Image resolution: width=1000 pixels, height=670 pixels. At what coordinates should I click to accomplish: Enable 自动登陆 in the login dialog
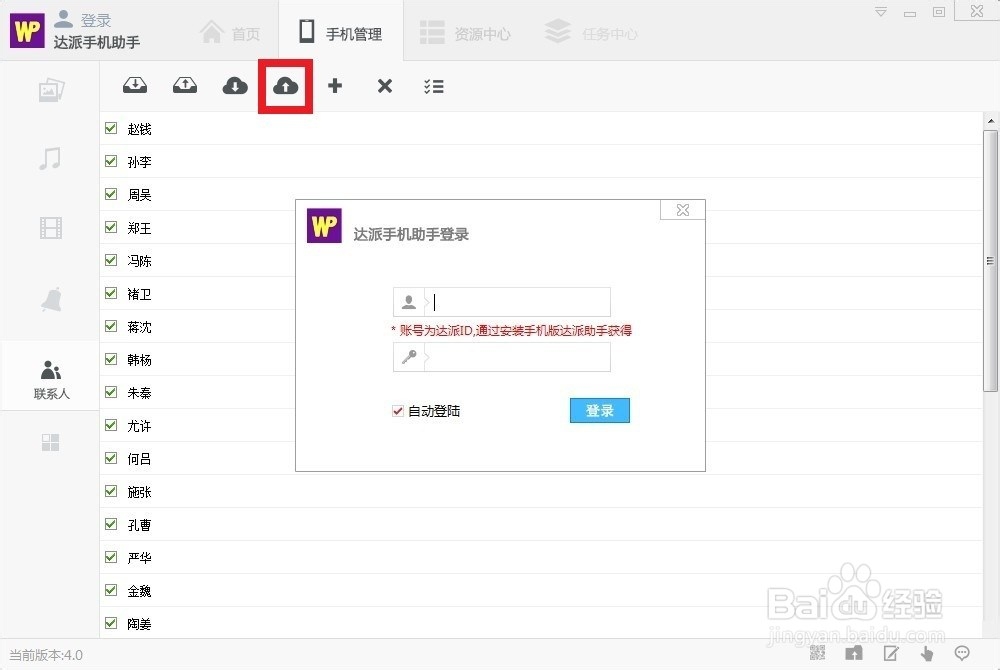coord(397,410)
